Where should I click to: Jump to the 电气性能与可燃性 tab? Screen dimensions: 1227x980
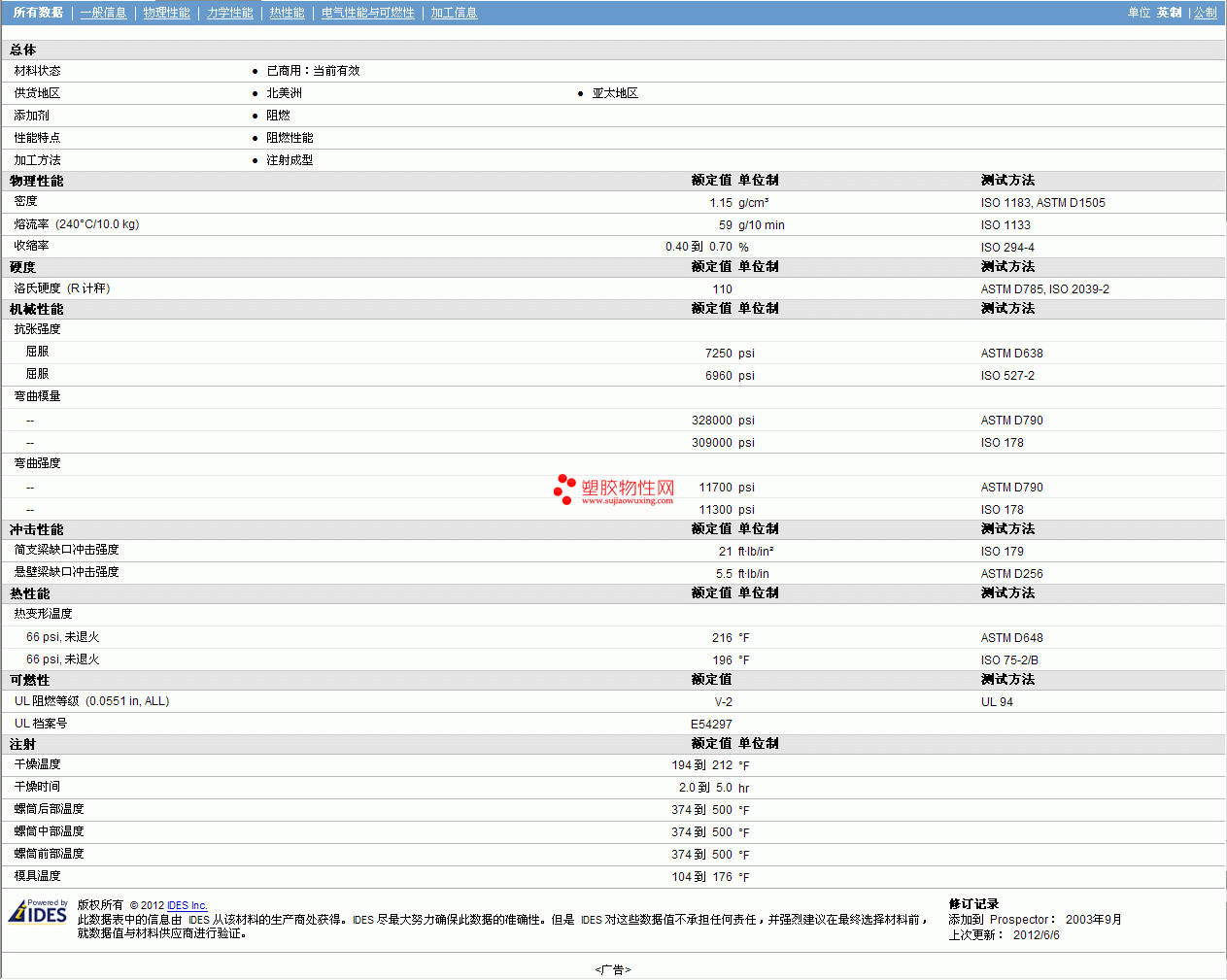click(367, 13)
